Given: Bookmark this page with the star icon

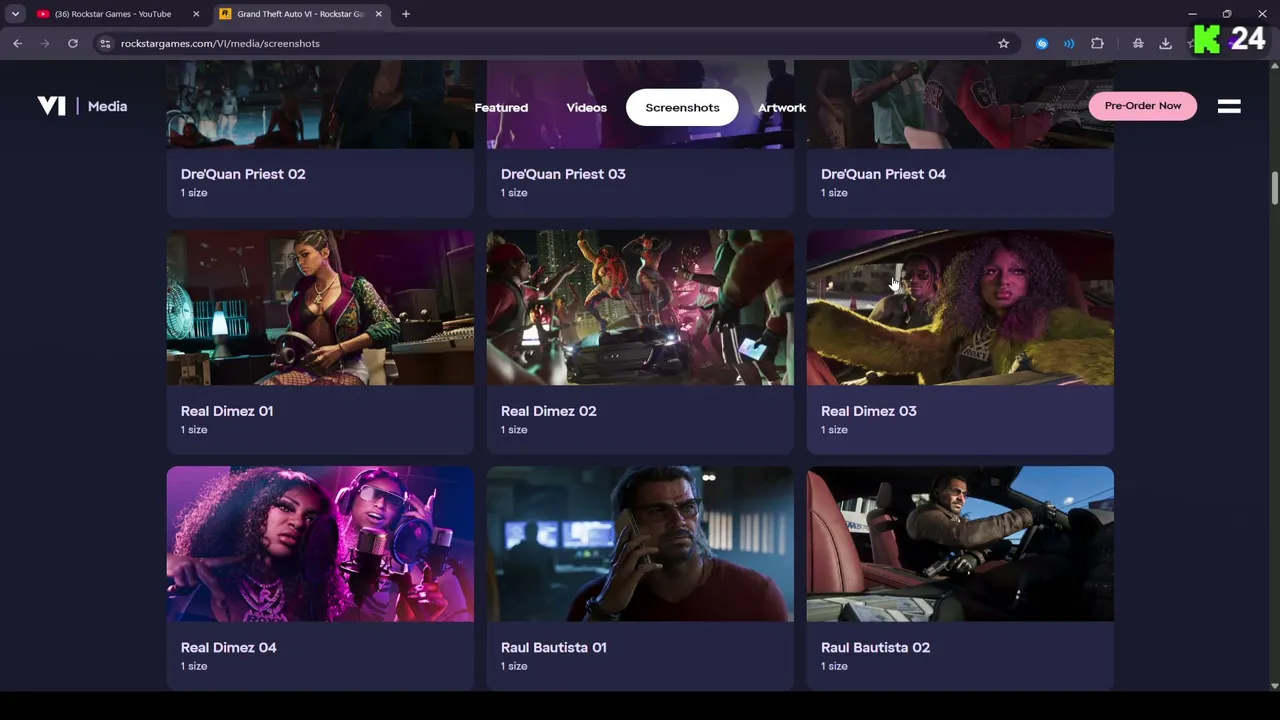Looking at the screenshot, I should pyautogui.click(x=1003, y=43).
